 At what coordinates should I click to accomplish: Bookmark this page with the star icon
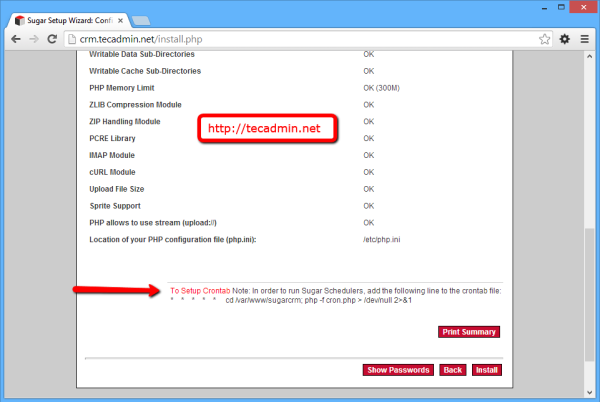click(x=544, y=39)
